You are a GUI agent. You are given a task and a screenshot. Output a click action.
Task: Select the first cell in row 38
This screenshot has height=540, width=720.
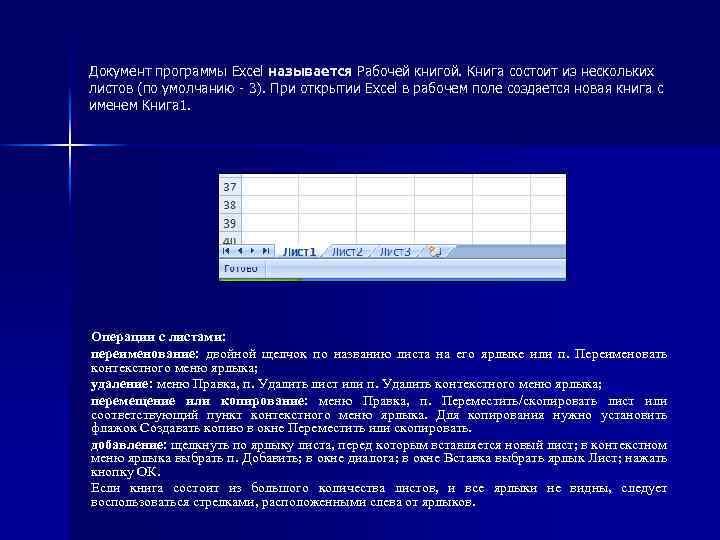pos(270,205)
